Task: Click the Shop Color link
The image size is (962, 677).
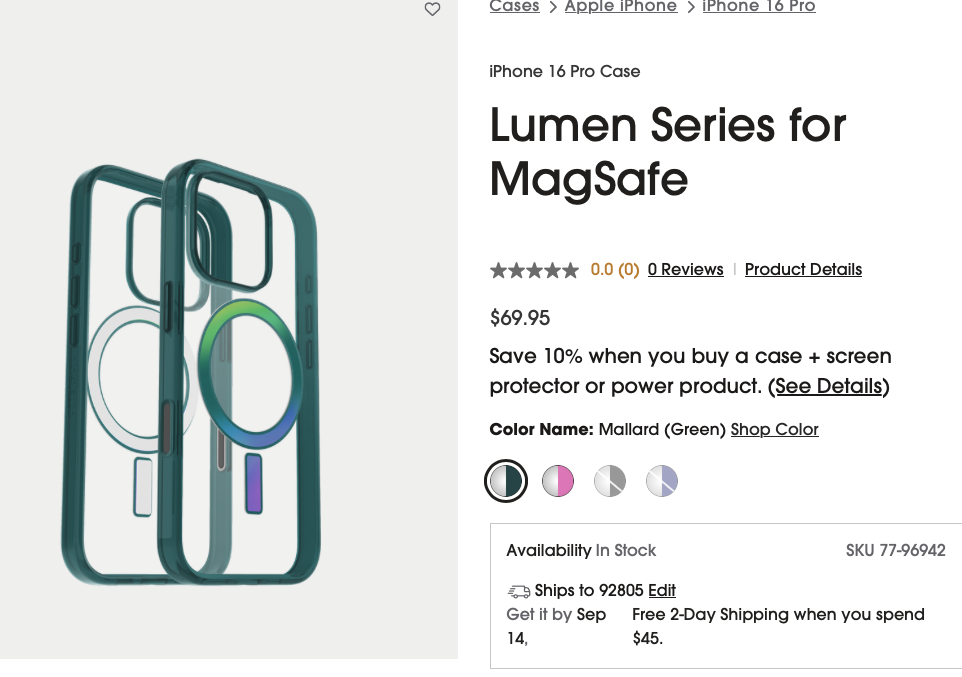Action: click(774, 430)
